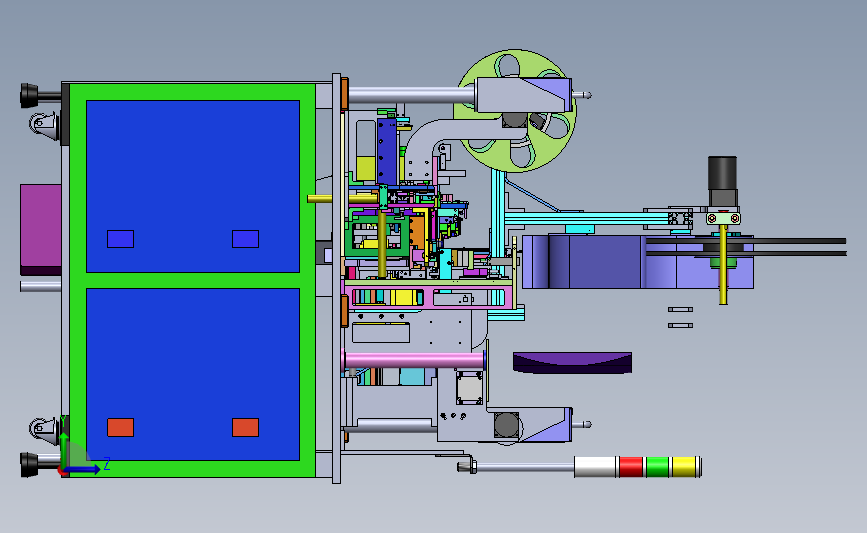Click the white segment of the signal tower light

click(x=595, y=467)
